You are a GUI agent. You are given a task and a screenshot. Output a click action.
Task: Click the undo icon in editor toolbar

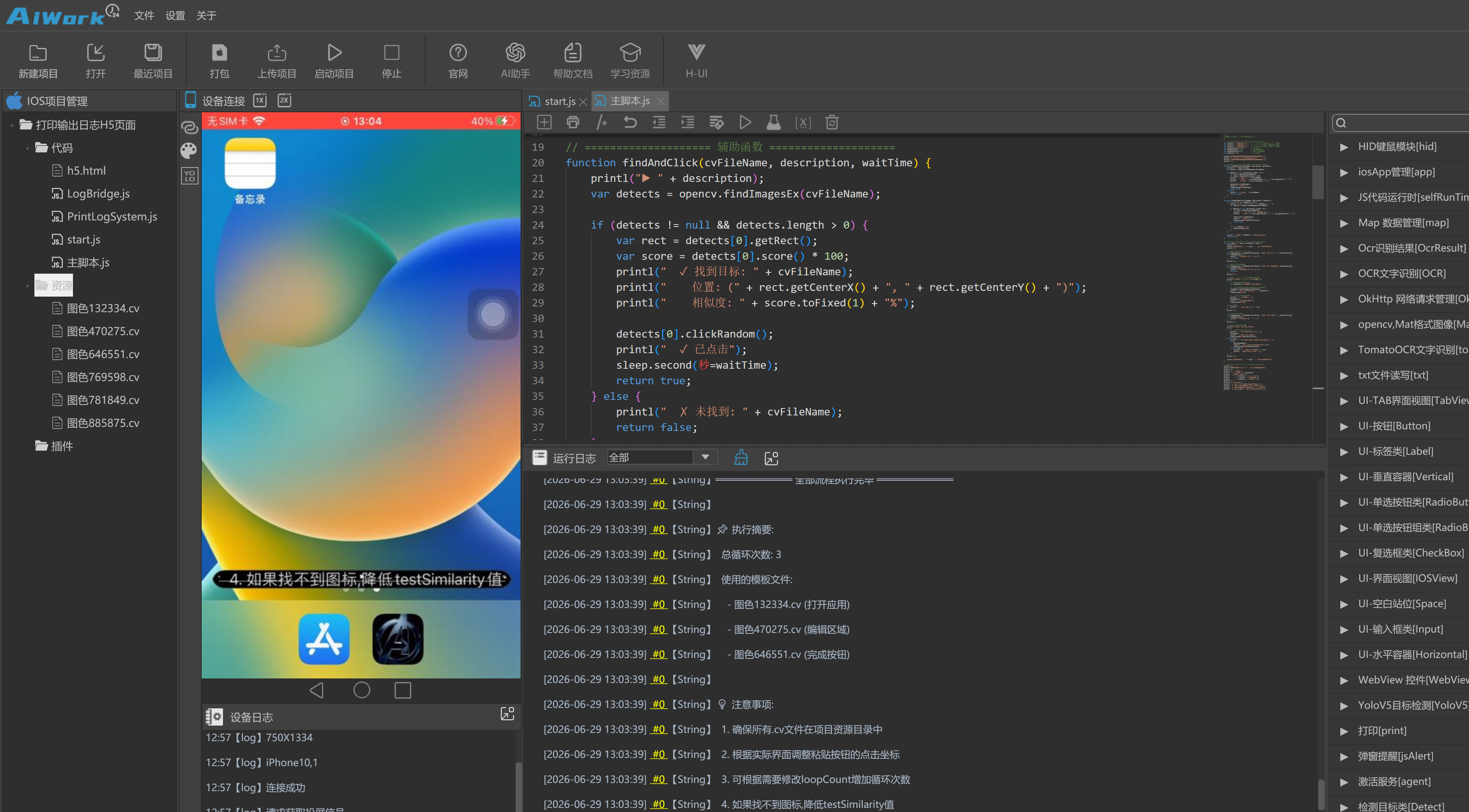[630, 122]
